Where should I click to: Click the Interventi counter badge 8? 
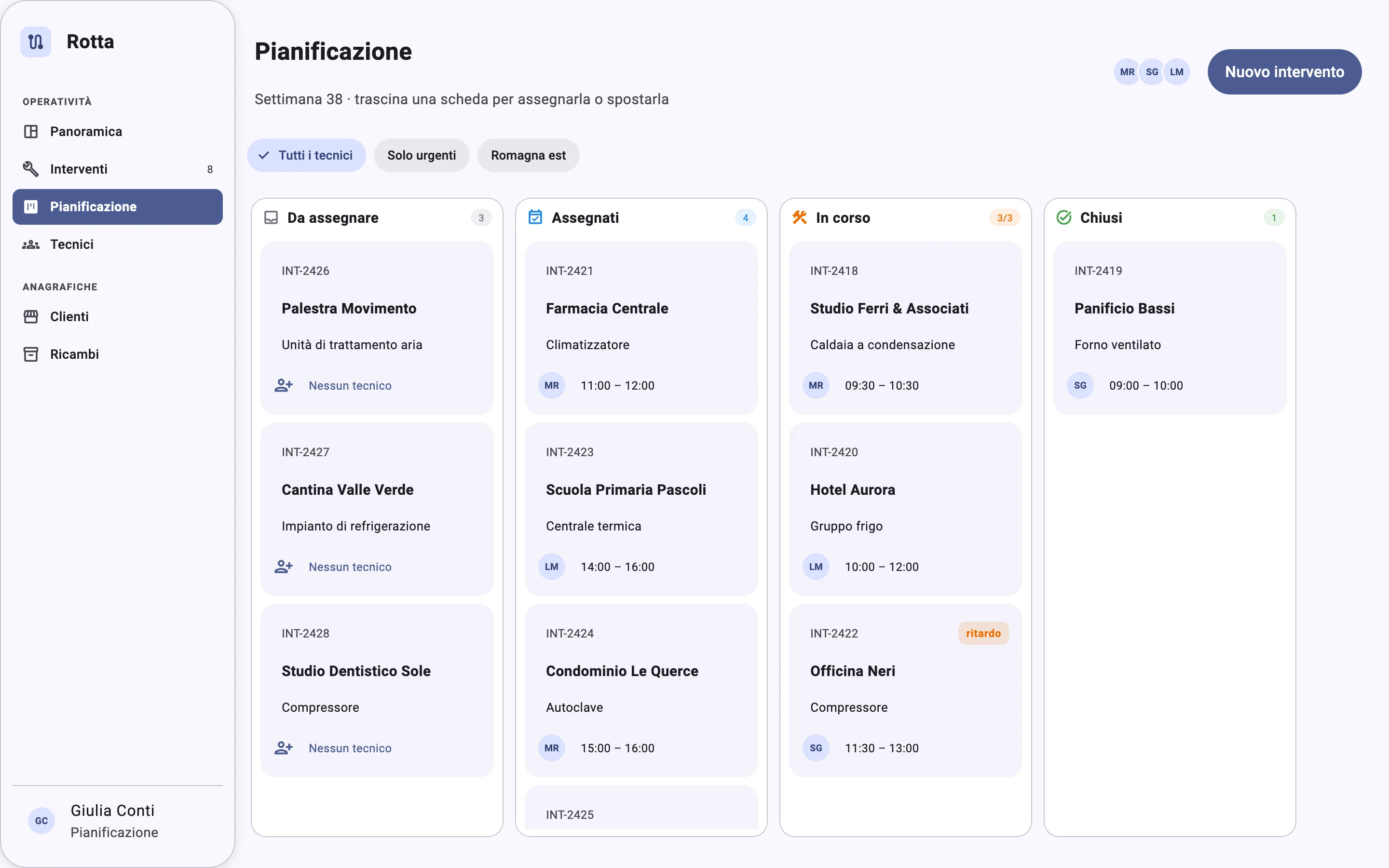point(210,169)
